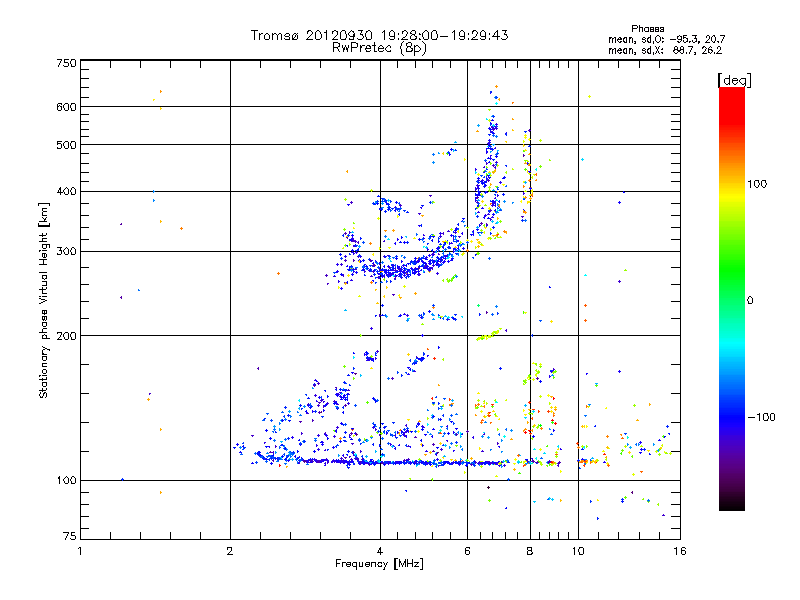Click the x-axis label '4'

pos(380,551)
